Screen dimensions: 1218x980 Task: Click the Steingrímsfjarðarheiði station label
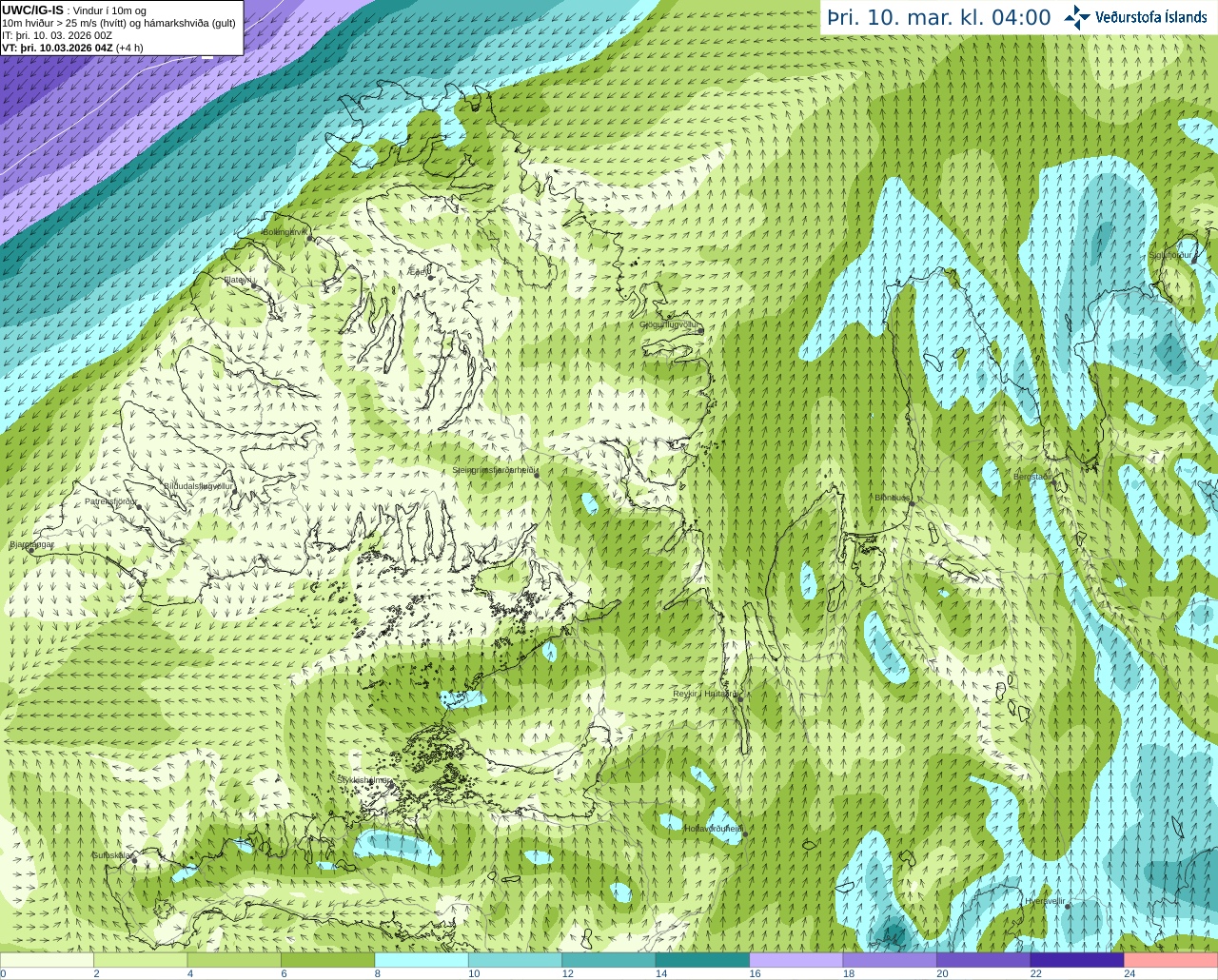point(494,470)
